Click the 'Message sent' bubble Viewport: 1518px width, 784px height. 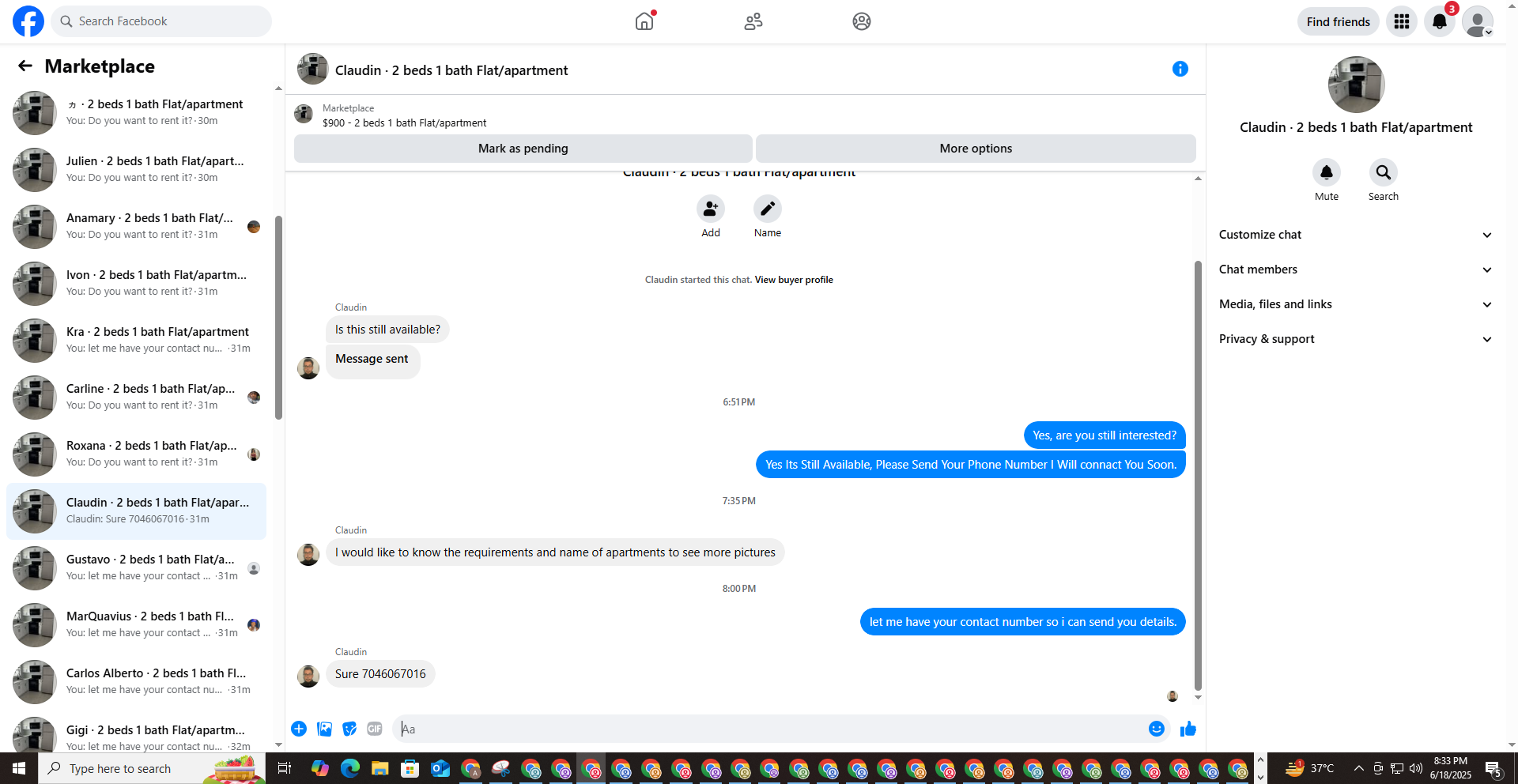click(x=372, y=360)
